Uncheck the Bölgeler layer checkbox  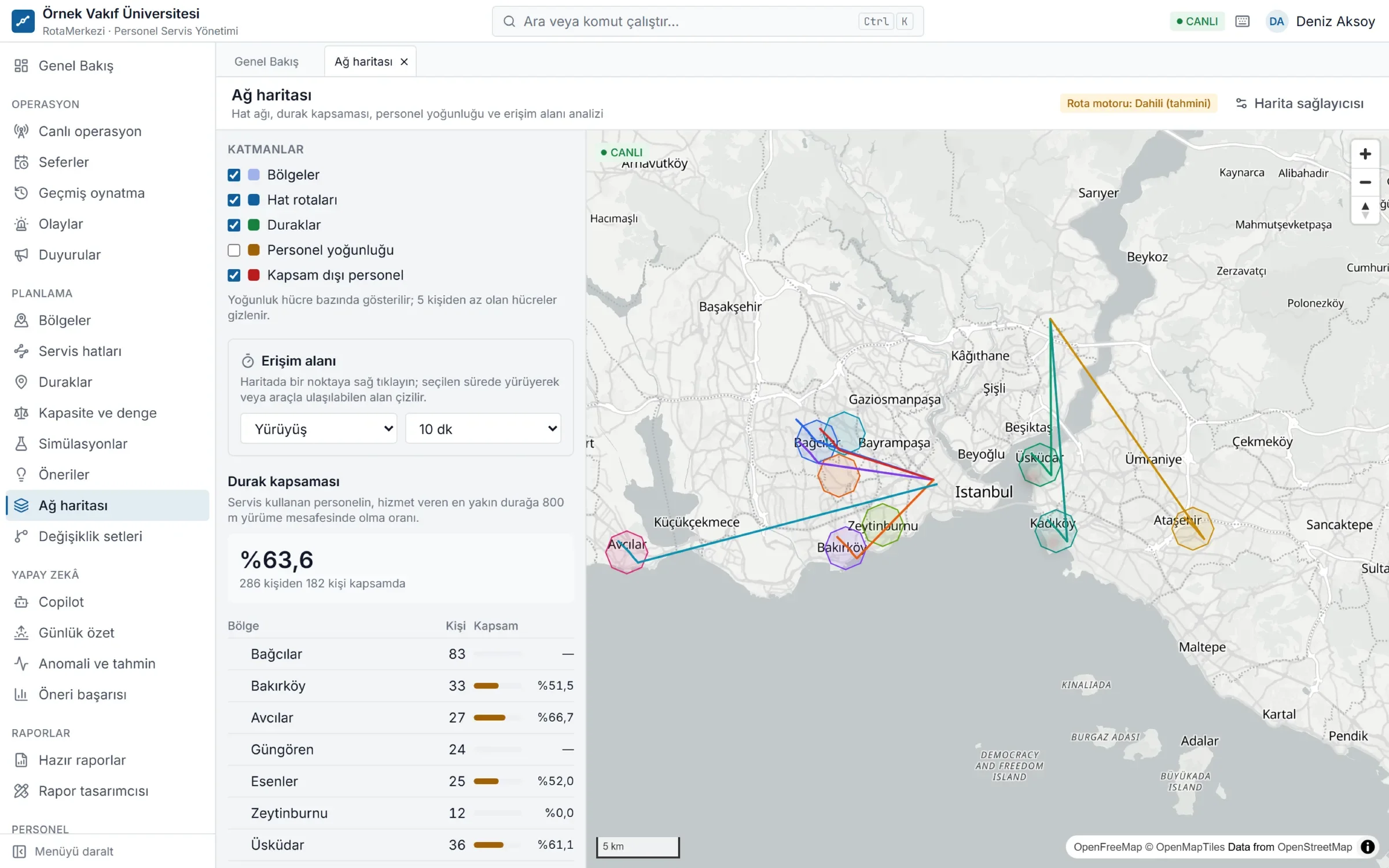(234, 175)
